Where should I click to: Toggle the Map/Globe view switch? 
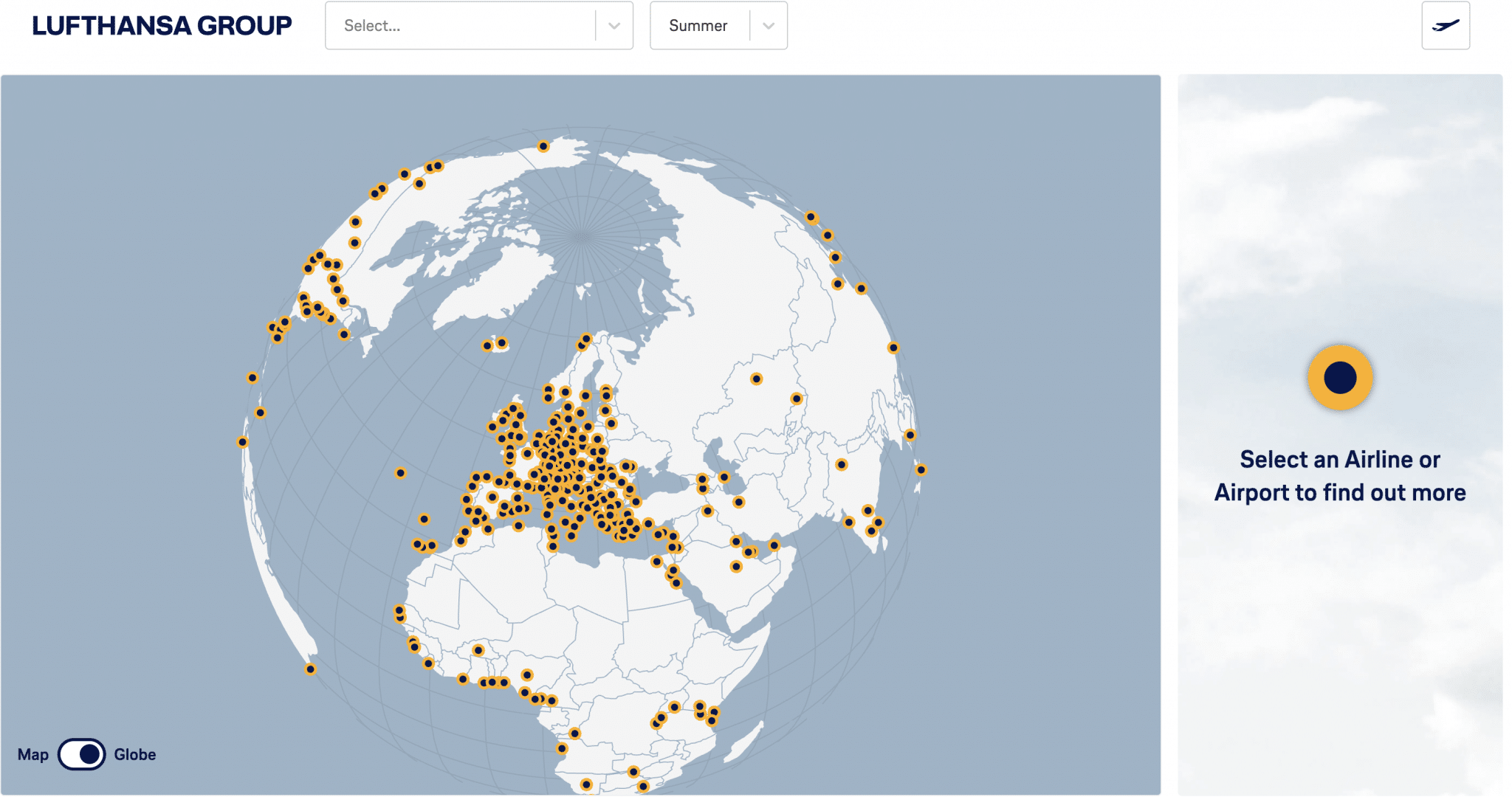(82, 754)
